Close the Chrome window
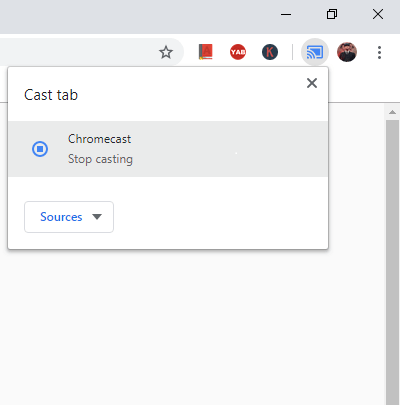 [378, 14]
